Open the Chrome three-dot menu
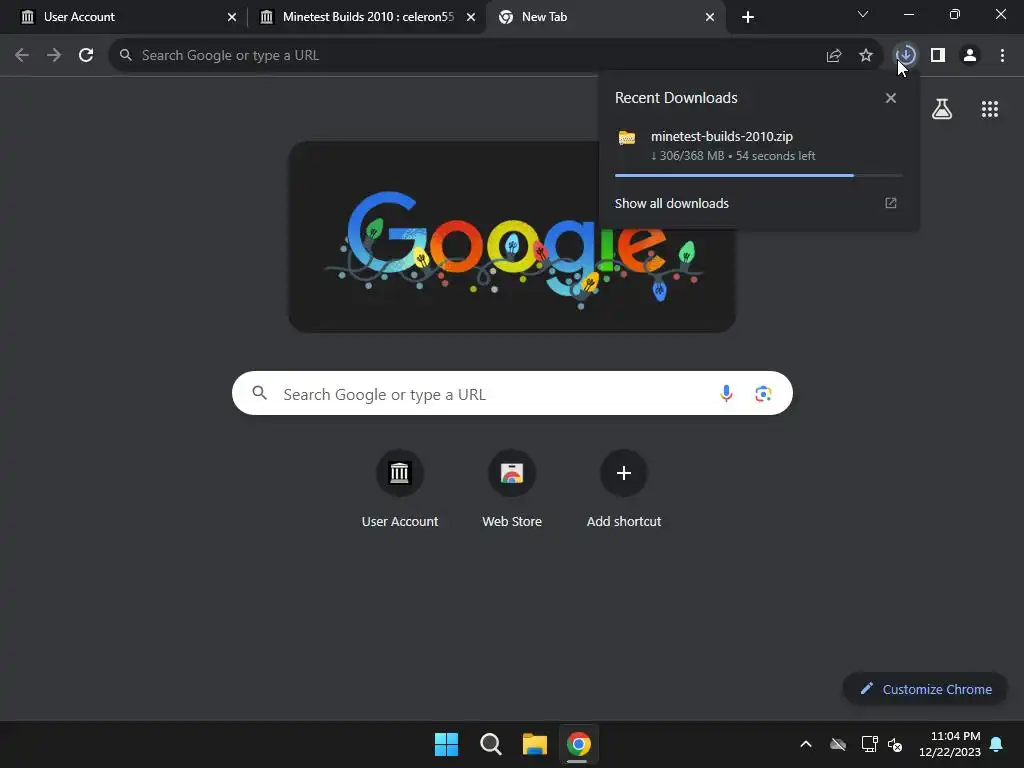1024x768 pixels. (1002, 55)
